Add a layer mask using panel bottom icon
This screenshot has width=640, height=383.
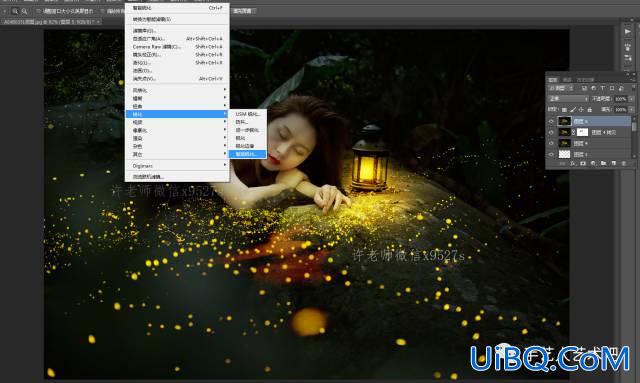(583, 163)
